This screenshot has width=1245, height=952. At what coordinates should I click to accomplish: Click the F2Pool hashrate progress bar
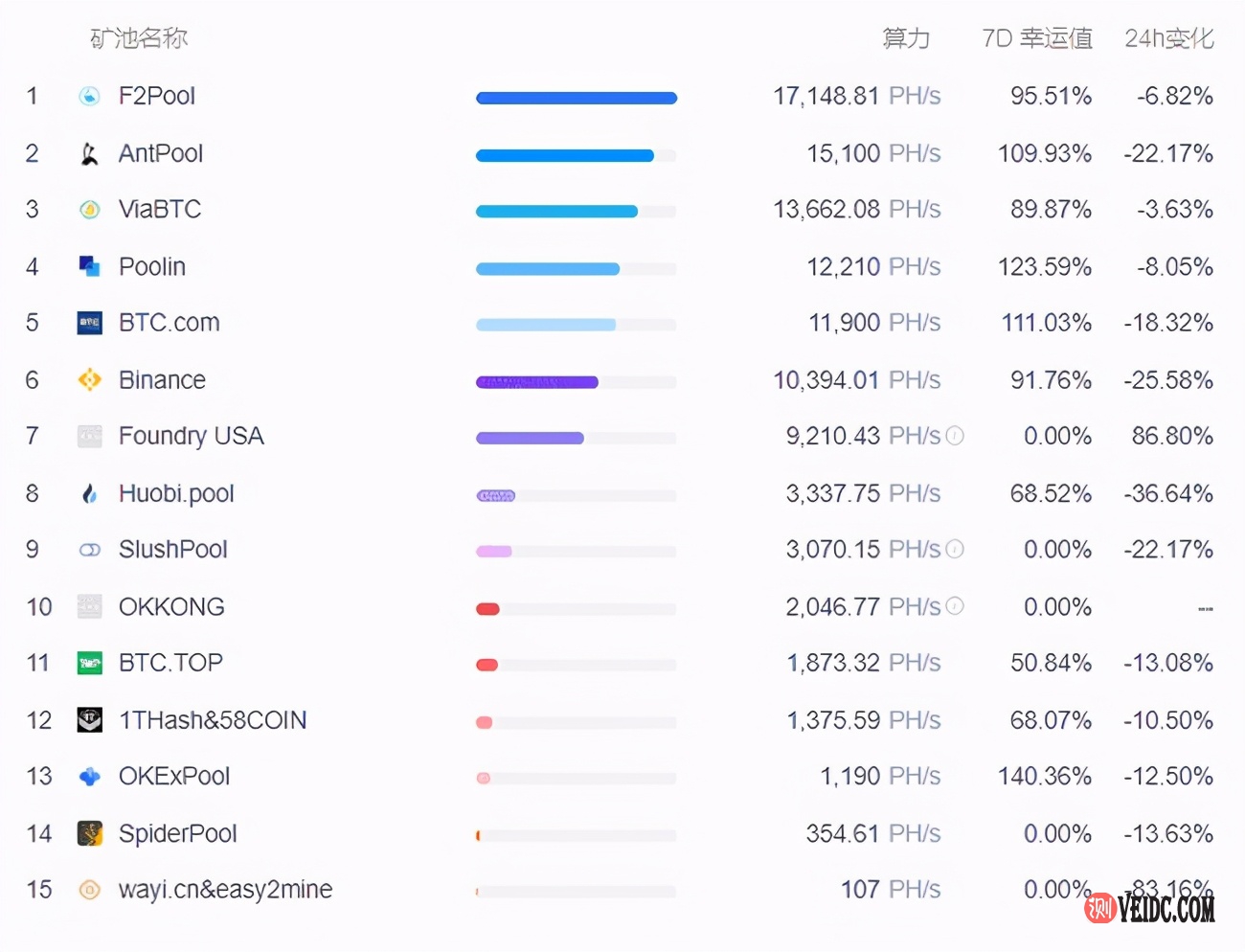(x=577, y=98)
